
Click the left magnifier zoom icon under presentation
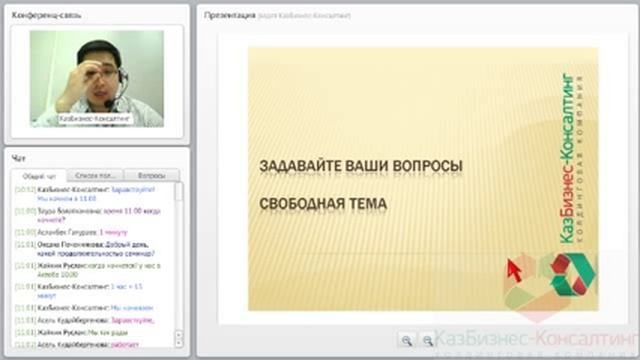tap(407, 340)
